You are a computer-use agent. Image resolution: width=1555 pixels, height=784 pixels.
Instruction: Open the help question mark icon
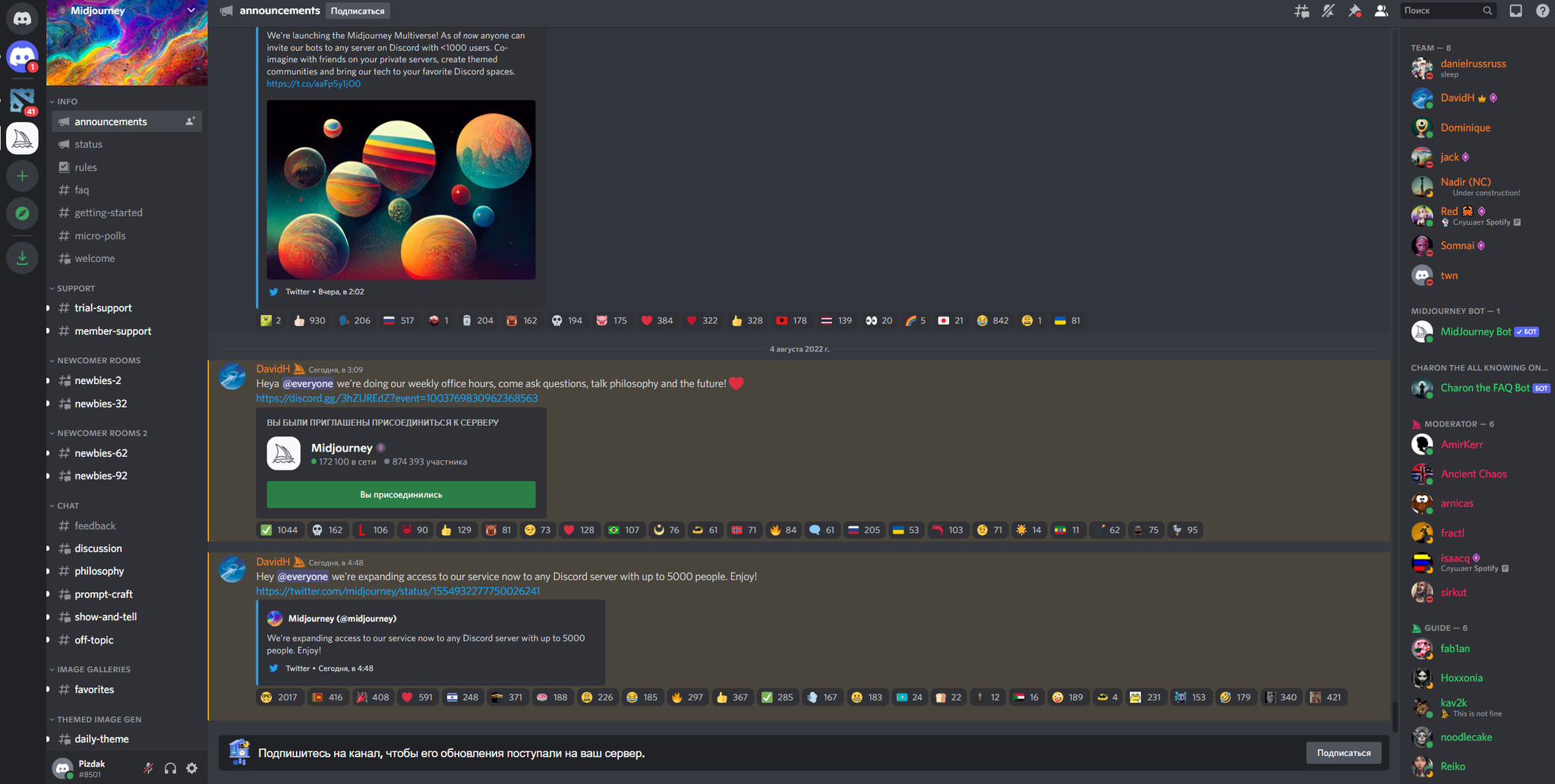(x=1542, y=11)
